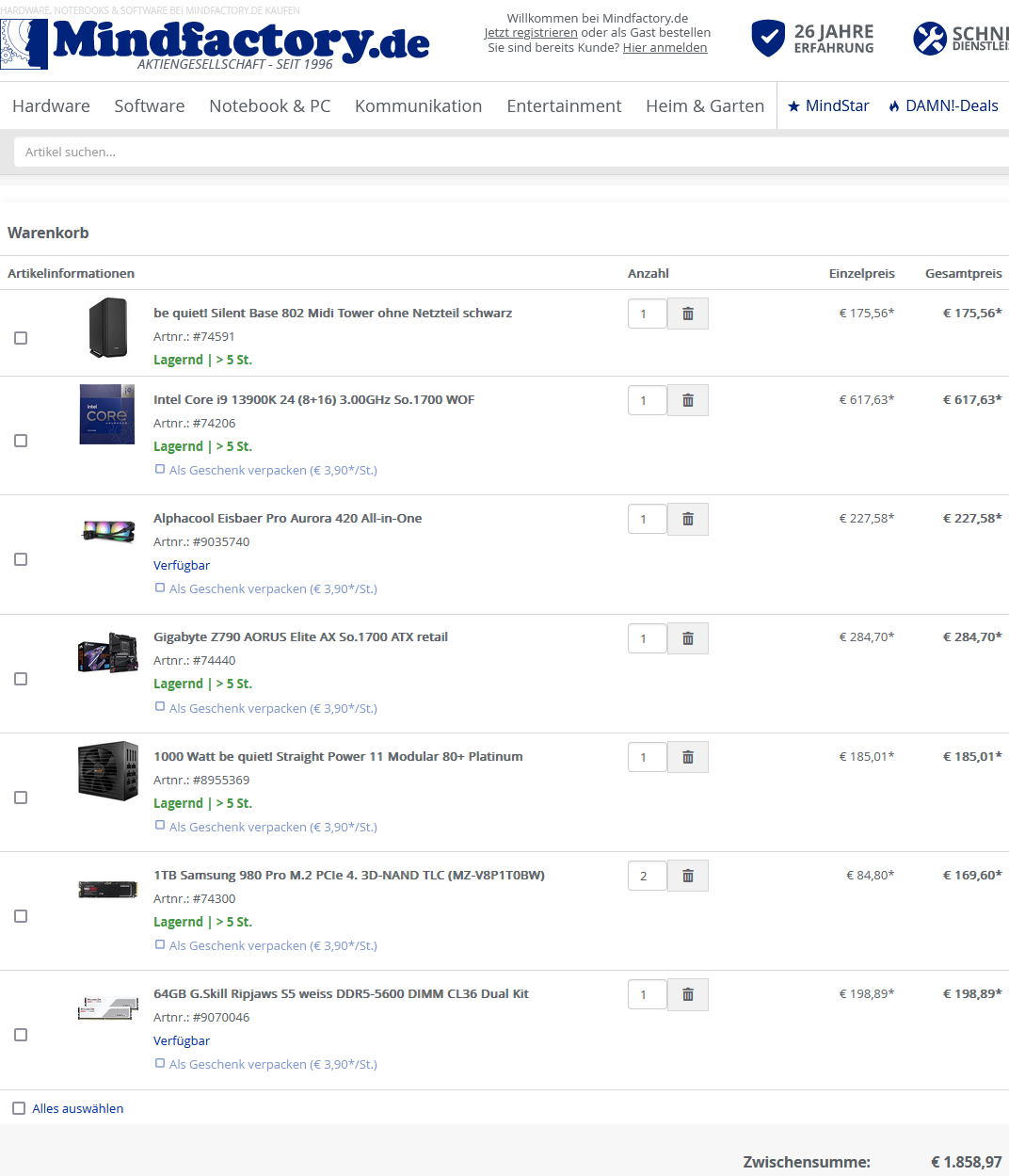Open the Software menu

(150, 106)
